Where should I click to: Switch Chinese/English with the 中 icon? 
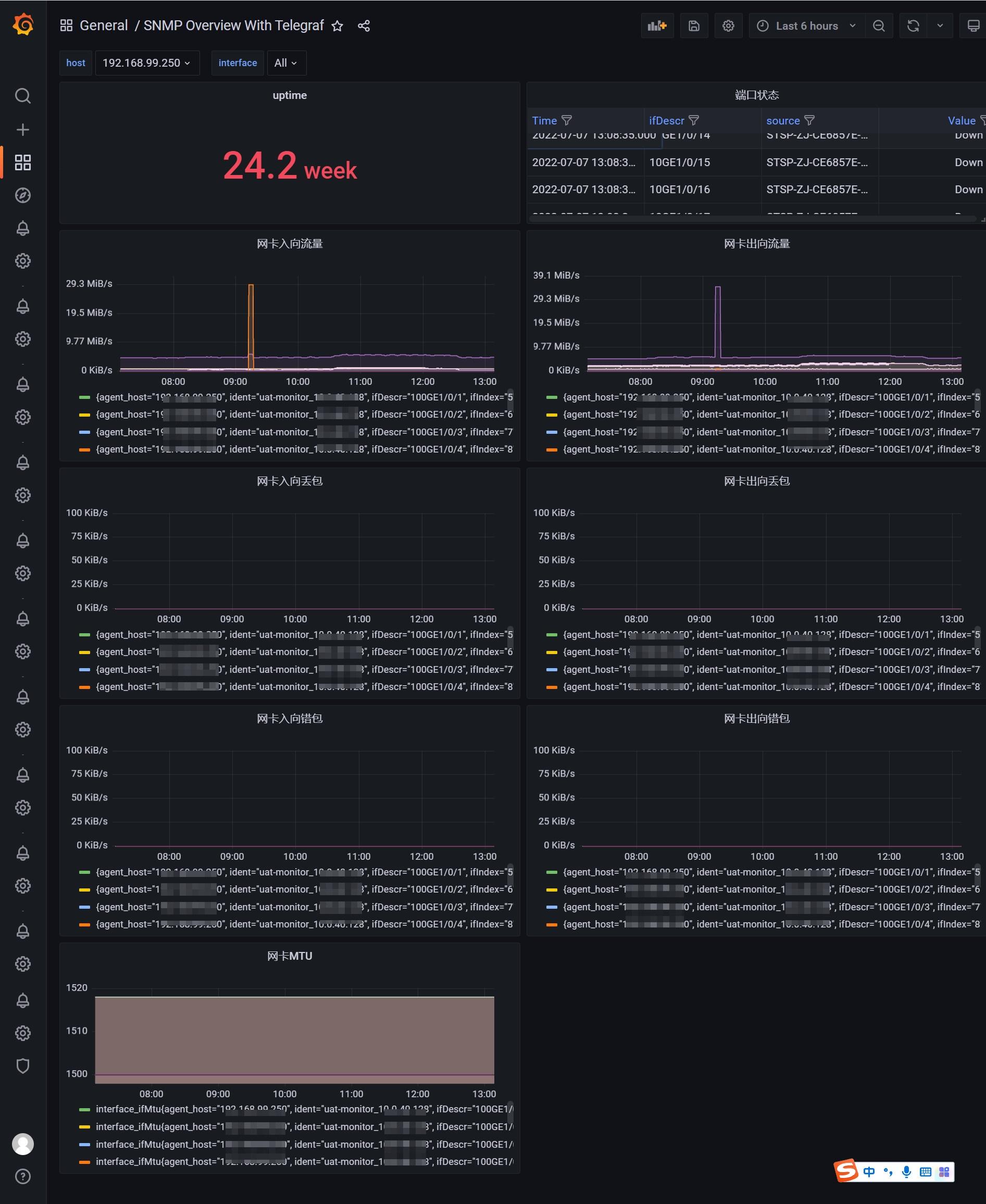[x=869, y=1172]
